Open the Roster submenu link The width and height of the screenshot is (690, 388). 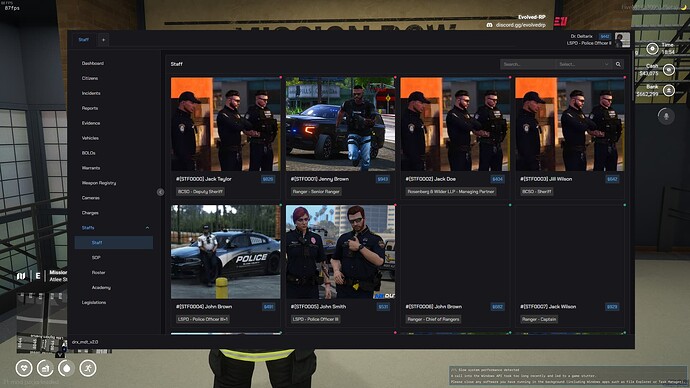click(x=99, y=273)
